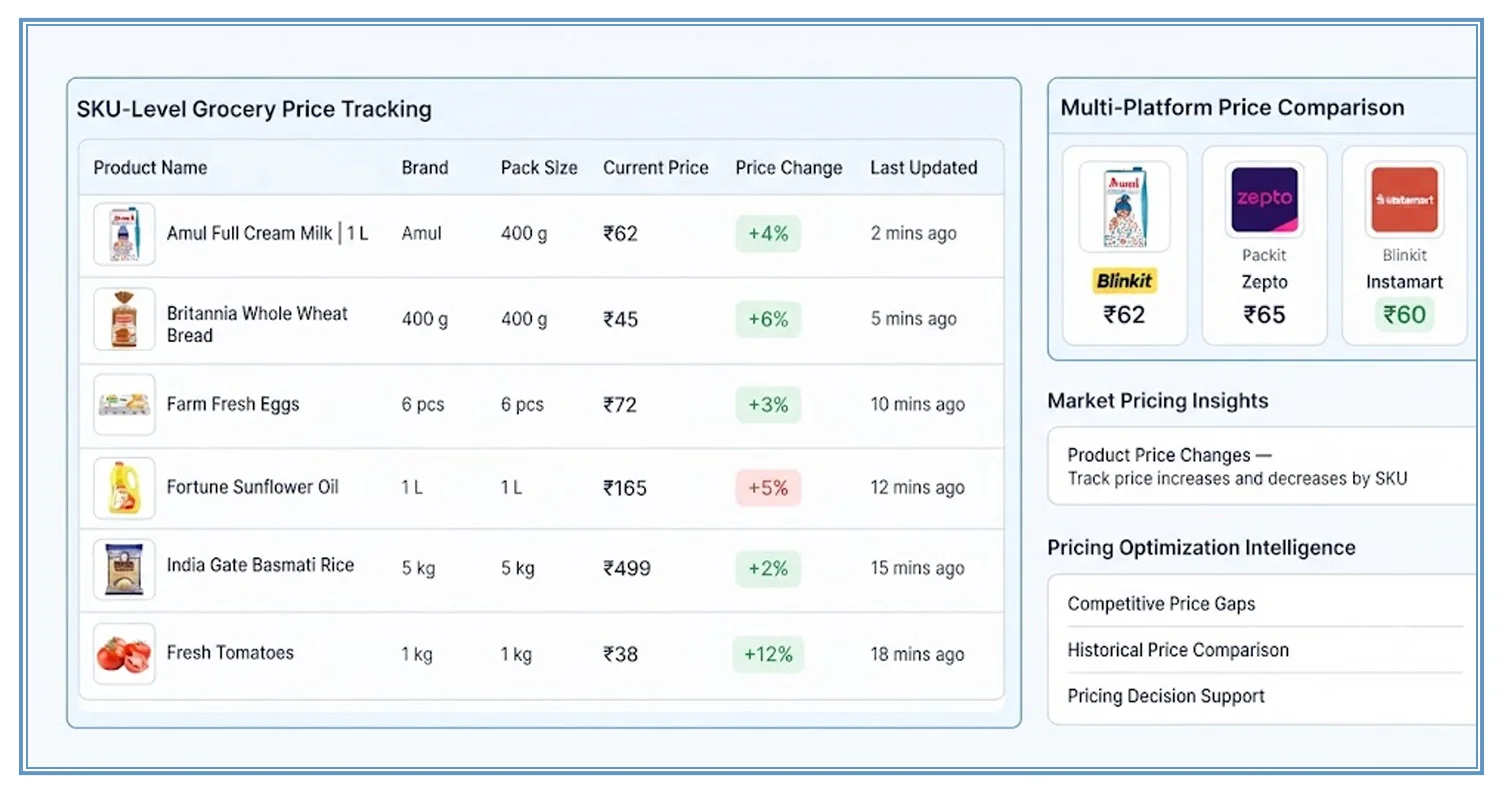This screenshot has height=793, width=1503.
Task: Sort by the Product Name column header
Action: 150,167
